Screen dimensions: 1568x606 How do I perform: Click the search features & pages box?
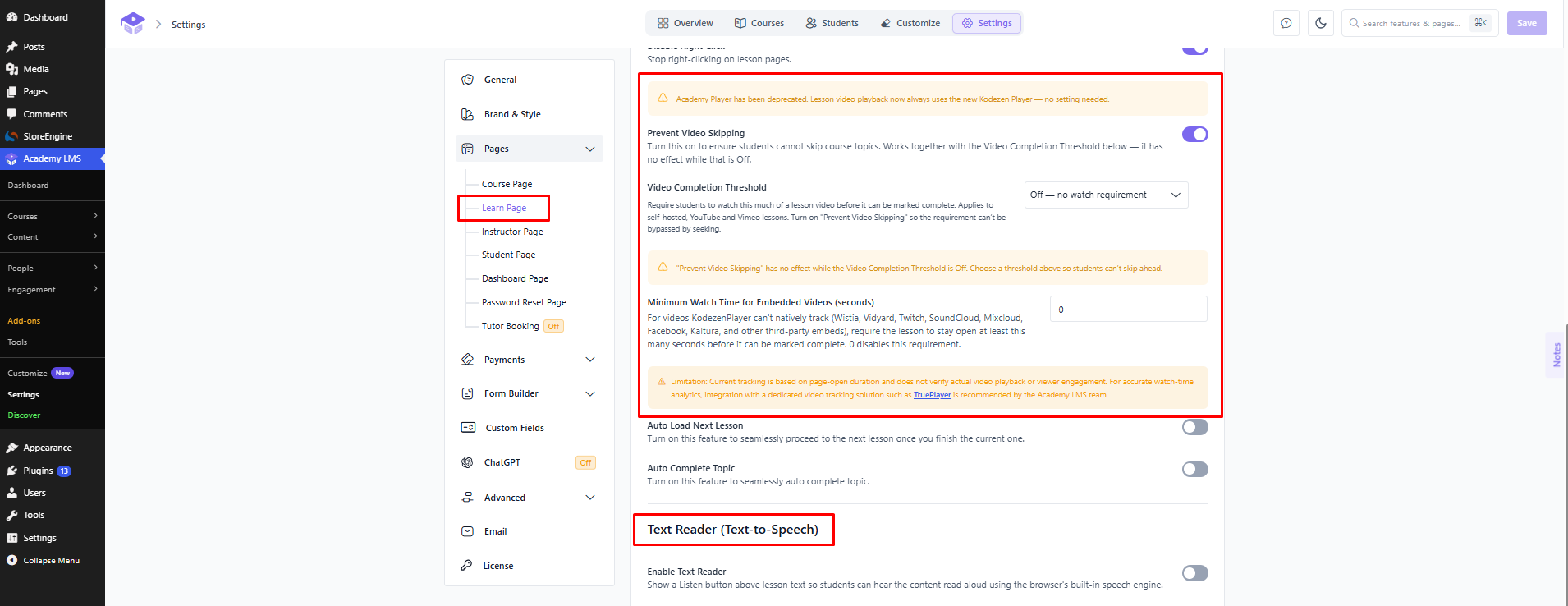1419,23
